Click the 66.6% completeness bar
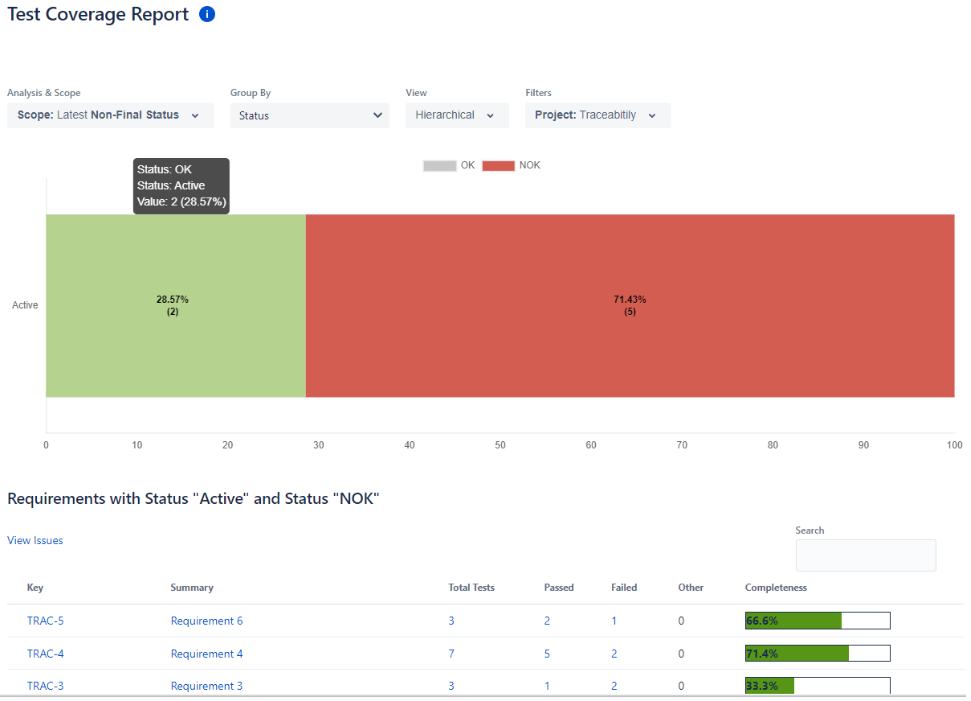Image resolution: width=971 pixels, height=701 pixels. 817,620
